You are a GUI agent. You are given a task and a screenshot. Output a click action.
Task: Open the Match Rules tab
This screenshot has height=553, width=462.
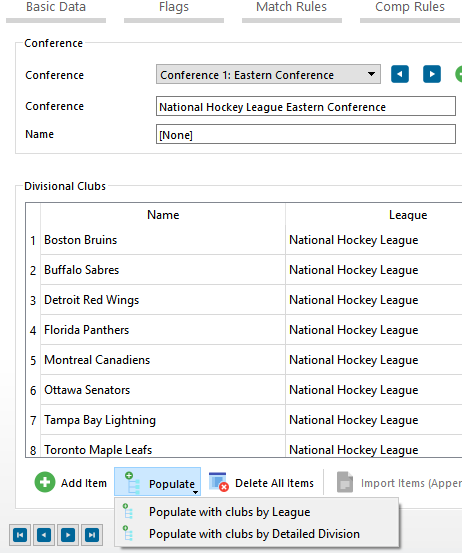[x=292, y=11]
